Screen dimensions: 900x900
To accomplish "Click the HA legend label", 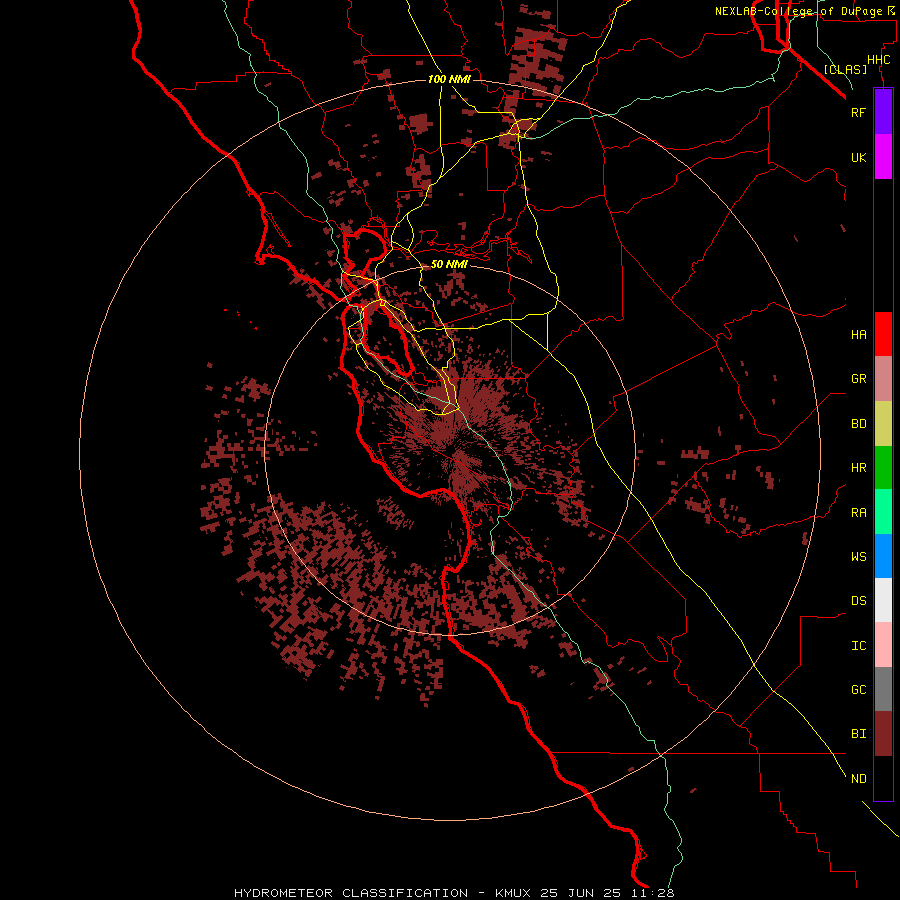I will click(858, 335).
